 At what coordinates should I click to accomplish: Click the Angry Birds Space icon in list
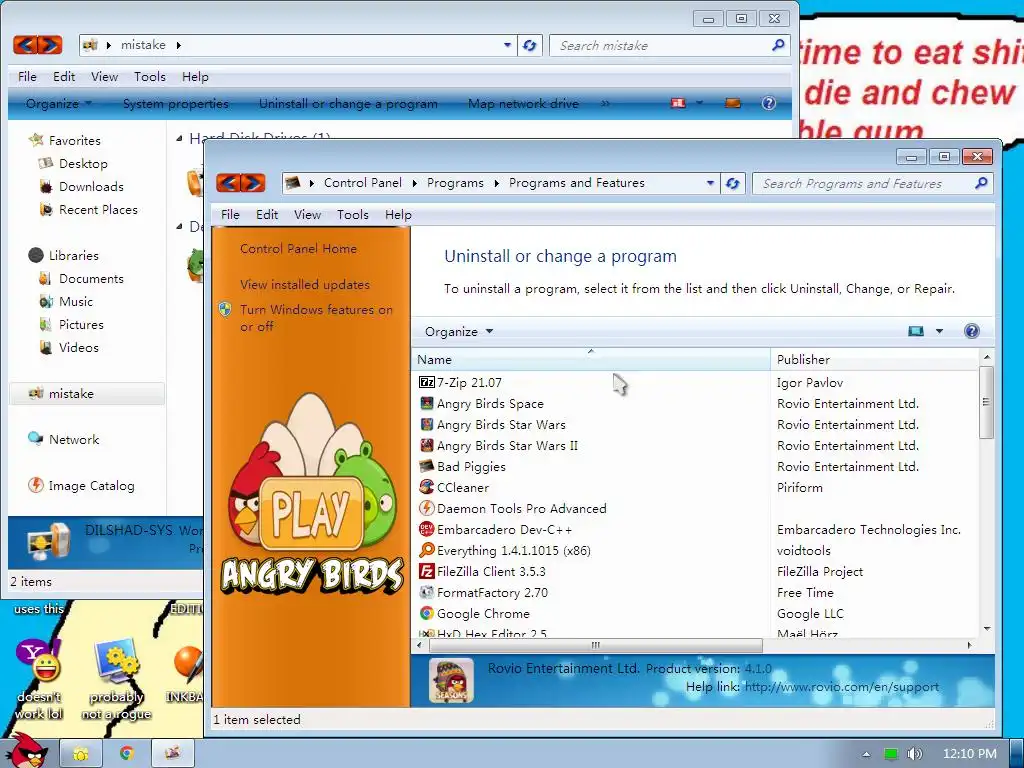[x=426, y=404]
